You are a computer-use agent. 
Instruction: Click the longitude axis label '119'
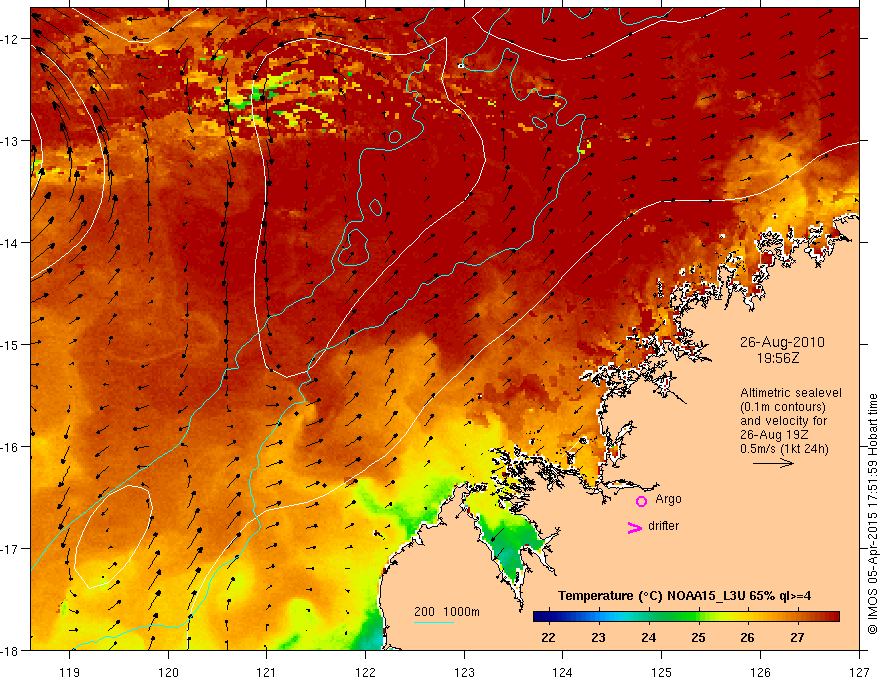click(70, 672)
